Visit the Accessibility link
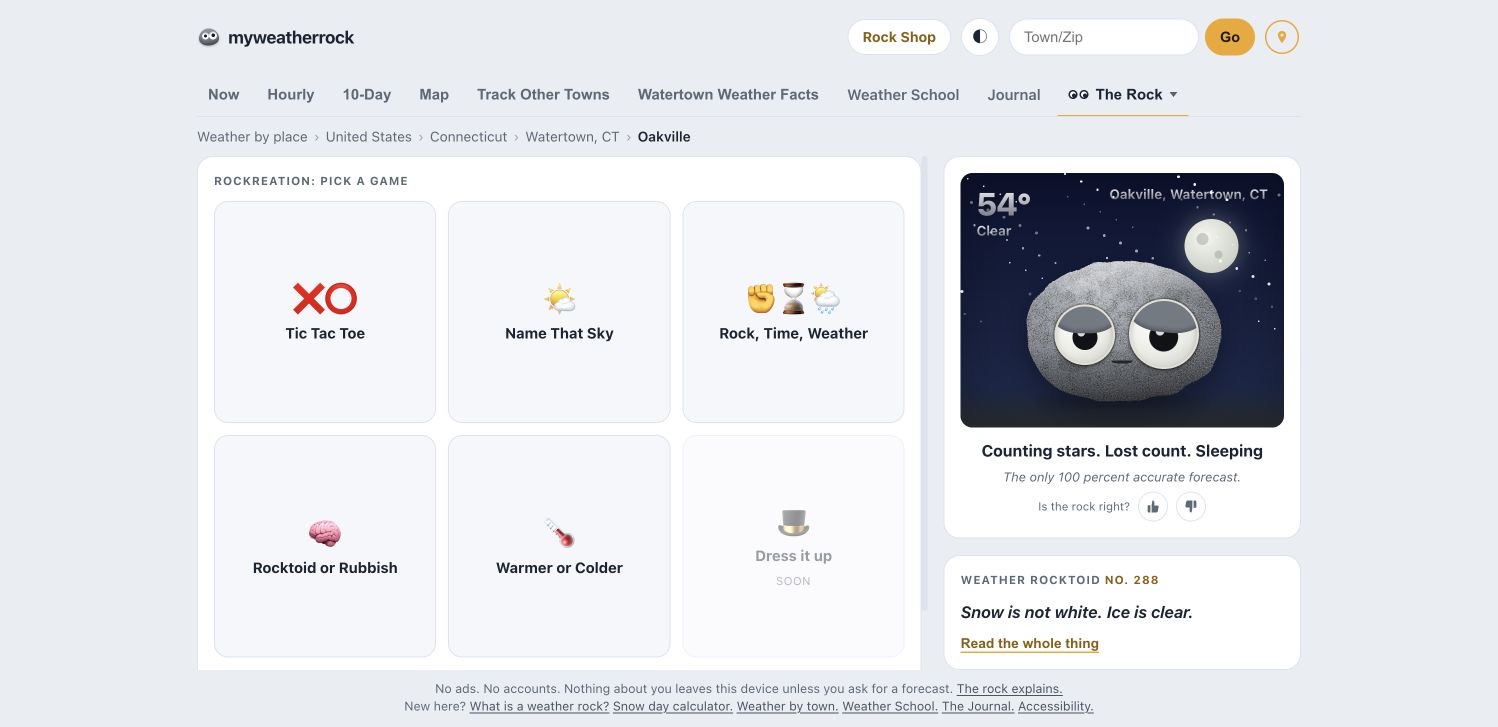This screenshot has height=727, width=1498. click(x=1056, y=706)
